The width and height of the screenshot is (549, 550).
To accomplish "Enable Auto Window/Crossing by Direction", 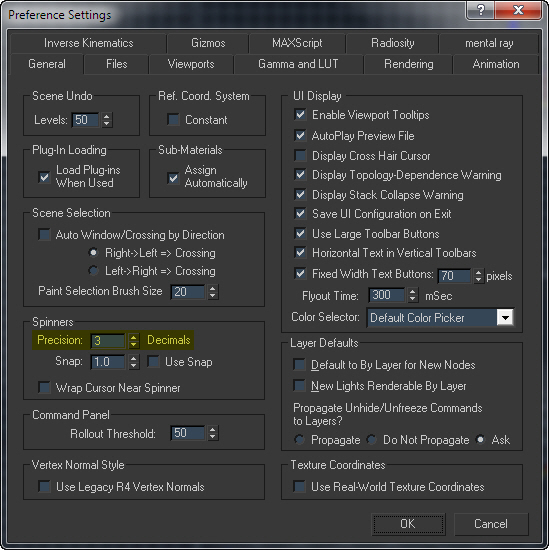I will coord(44,234).
